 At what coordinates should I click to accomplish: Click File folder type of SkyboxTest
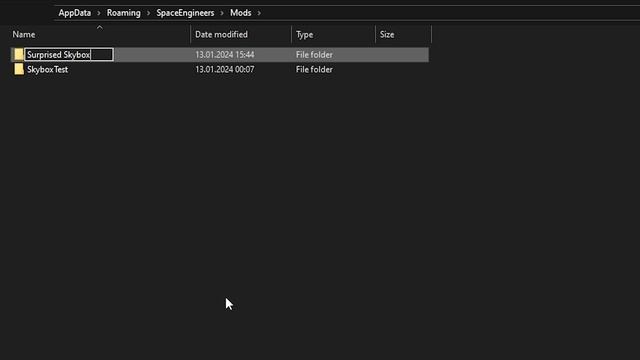click(x=314, y=69)
